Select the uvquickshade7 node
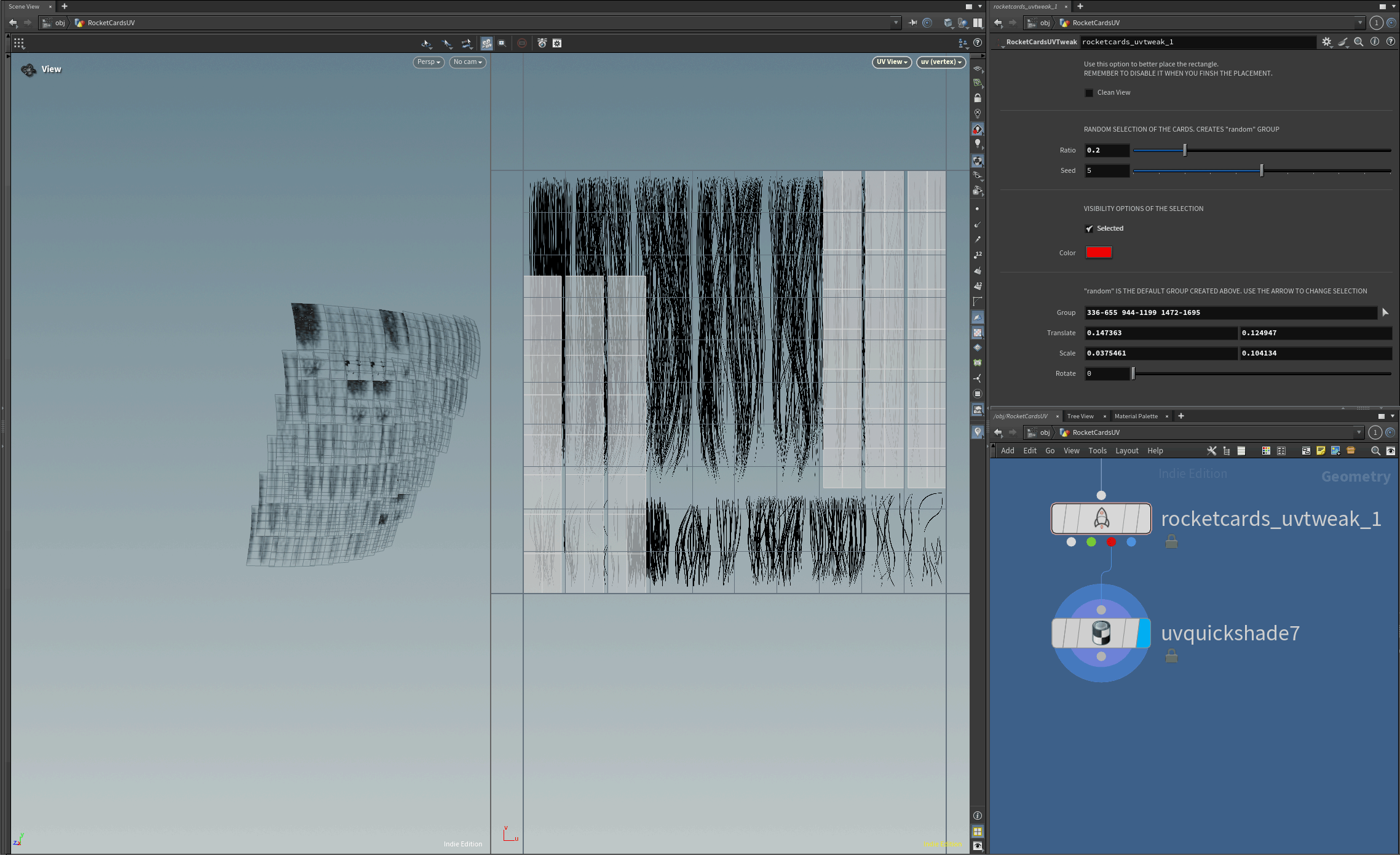This screenshot has height=855, width=1400. [x=1101, y=633]
